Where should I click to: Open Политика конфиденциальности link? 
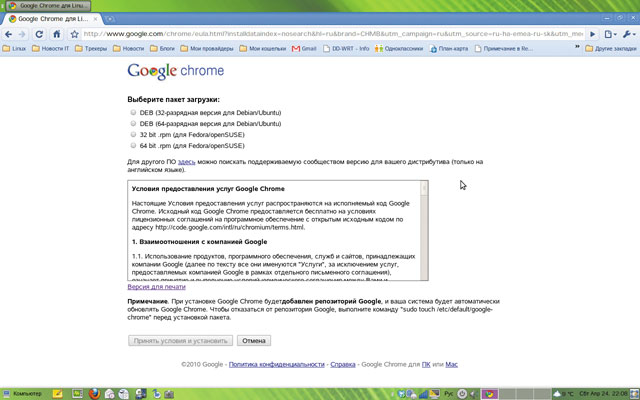277,364
